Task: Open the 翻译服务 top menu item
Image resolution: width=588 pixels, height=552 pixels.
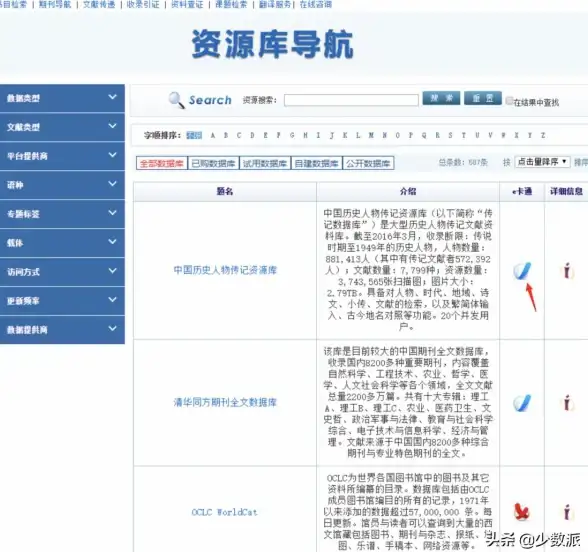Action: point(275,4)
